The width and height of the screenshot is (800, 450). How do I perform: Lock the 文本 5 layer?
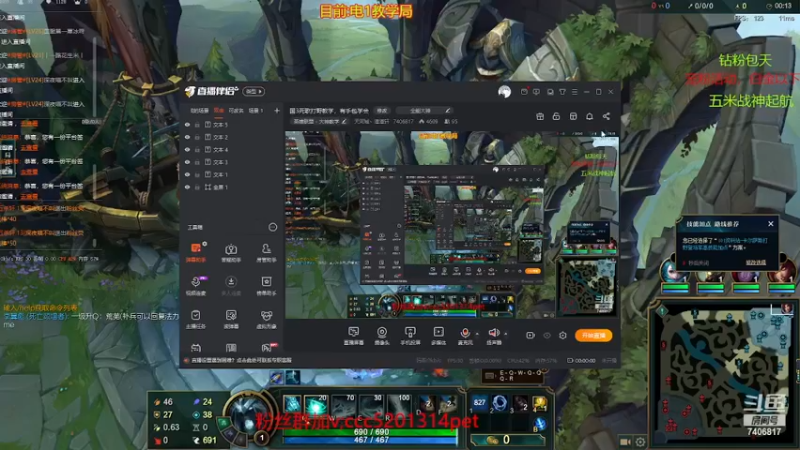click(x=197, y=124)
